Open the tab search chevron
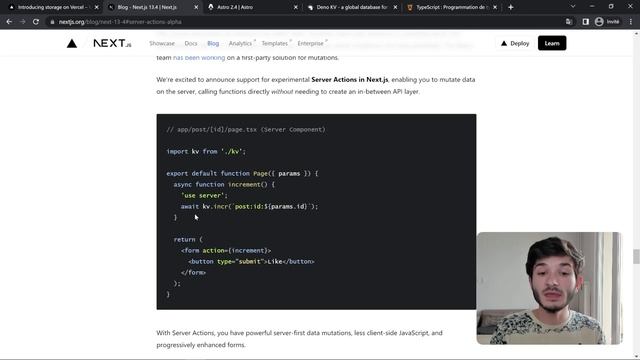This screenshot has height=360, width=640. click(x=573, y=7)
